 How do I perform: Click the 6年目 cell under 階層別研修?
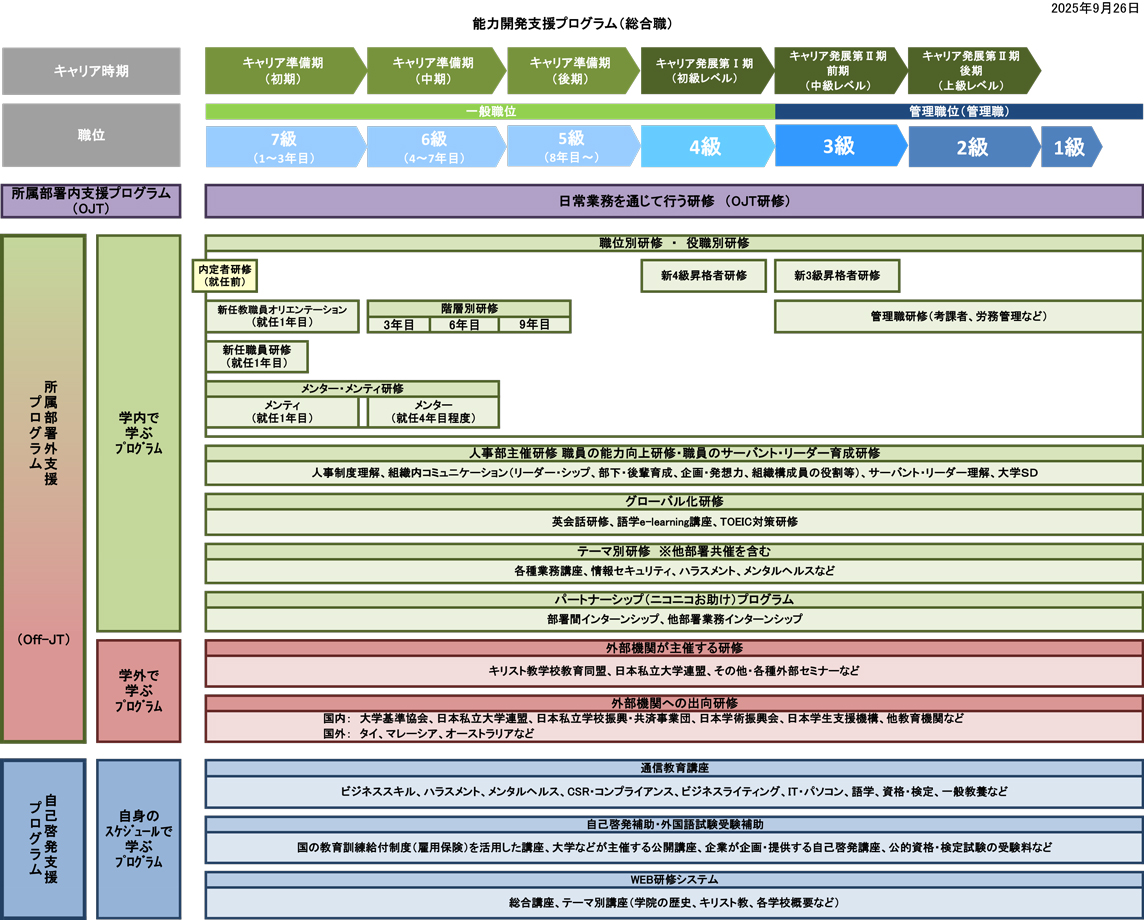(x=469, y=325)
